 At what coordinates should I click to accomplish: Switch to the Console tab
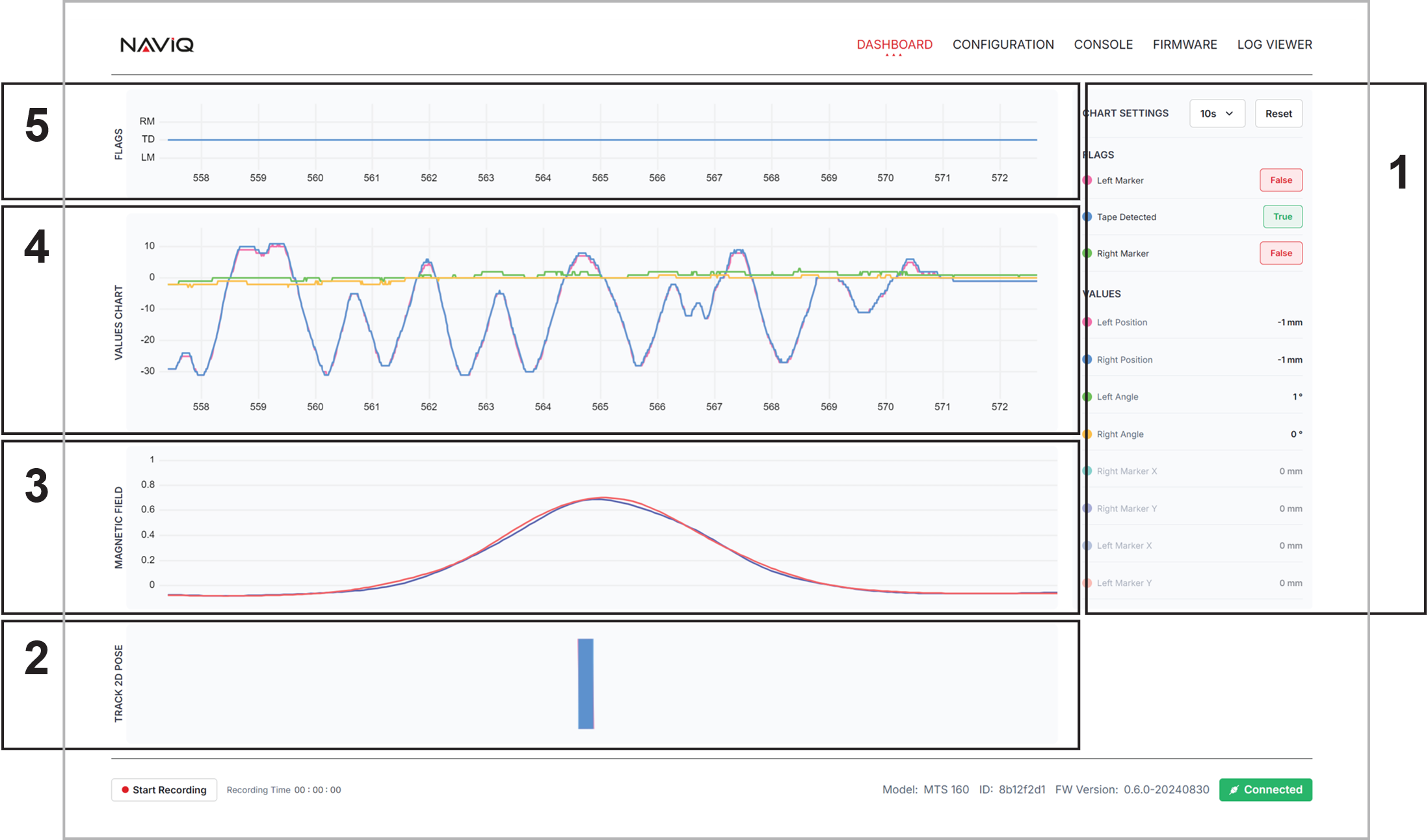[x=1103, y=45]
